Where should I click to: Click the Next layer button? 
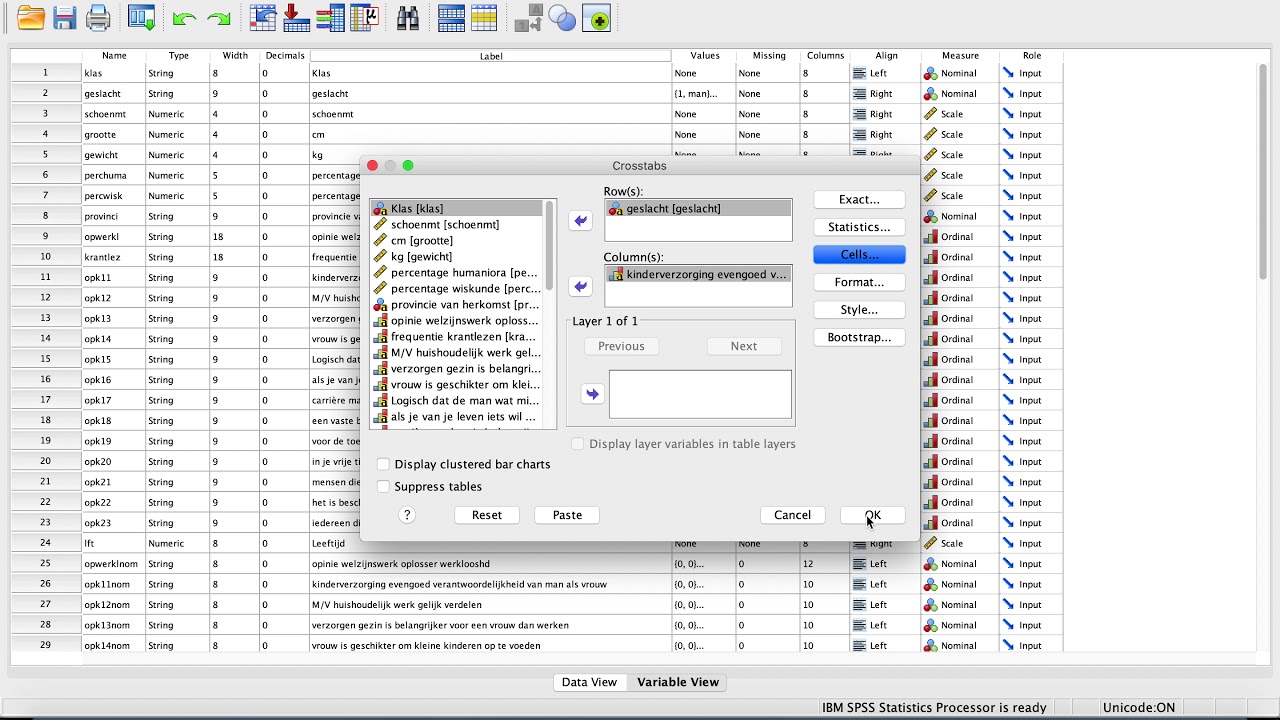[x=744, y=346]
